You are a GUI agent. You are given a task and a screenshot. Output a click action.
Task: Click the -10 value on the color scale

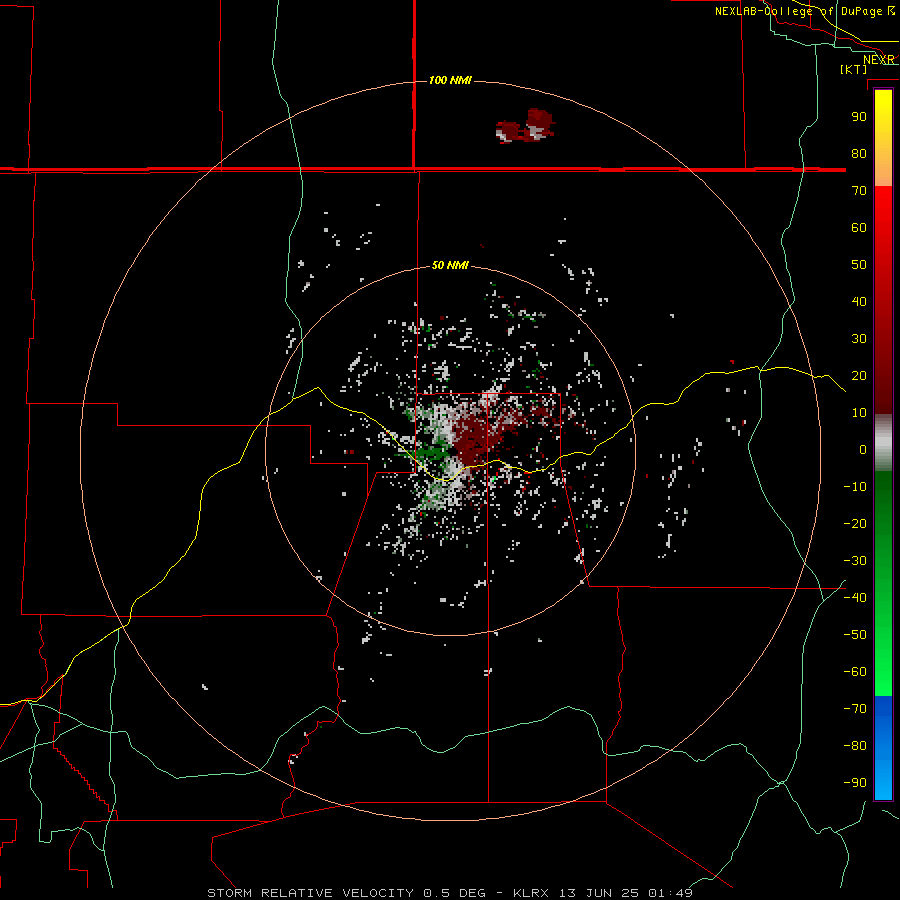(855, 487)
